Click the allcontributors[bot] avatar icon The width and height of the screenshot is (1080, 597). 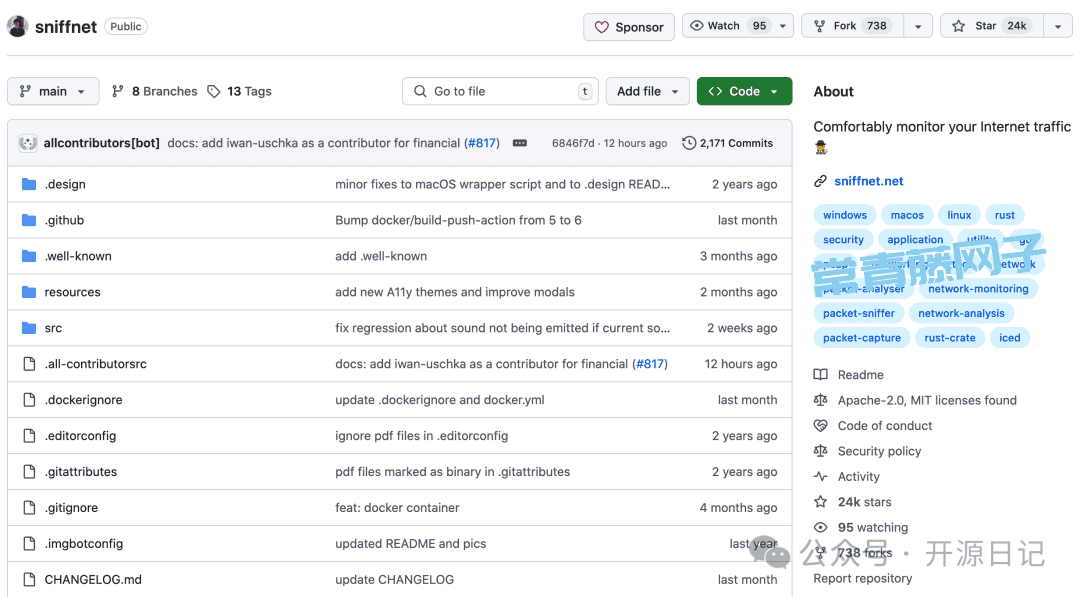tap(28, 143)
